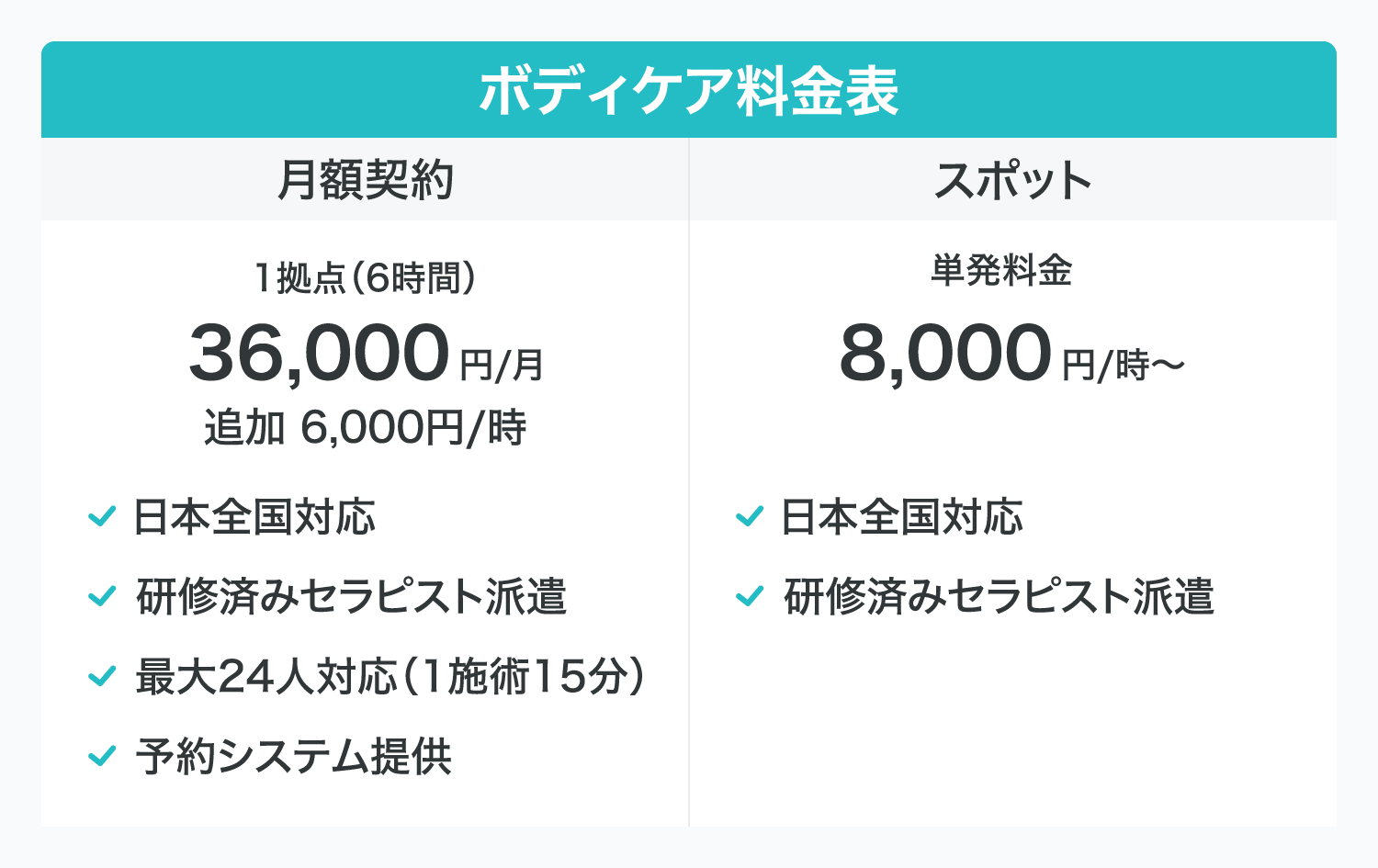1378x868 pixels.
Task: Click the checkmark beside 日本全国対応 under スポット
Action: [x=750, y=517]
